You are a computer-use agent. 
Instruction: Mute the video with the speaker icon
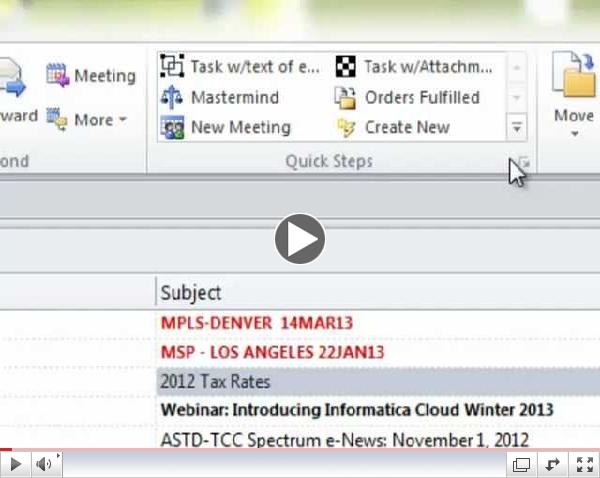(46, 464)
